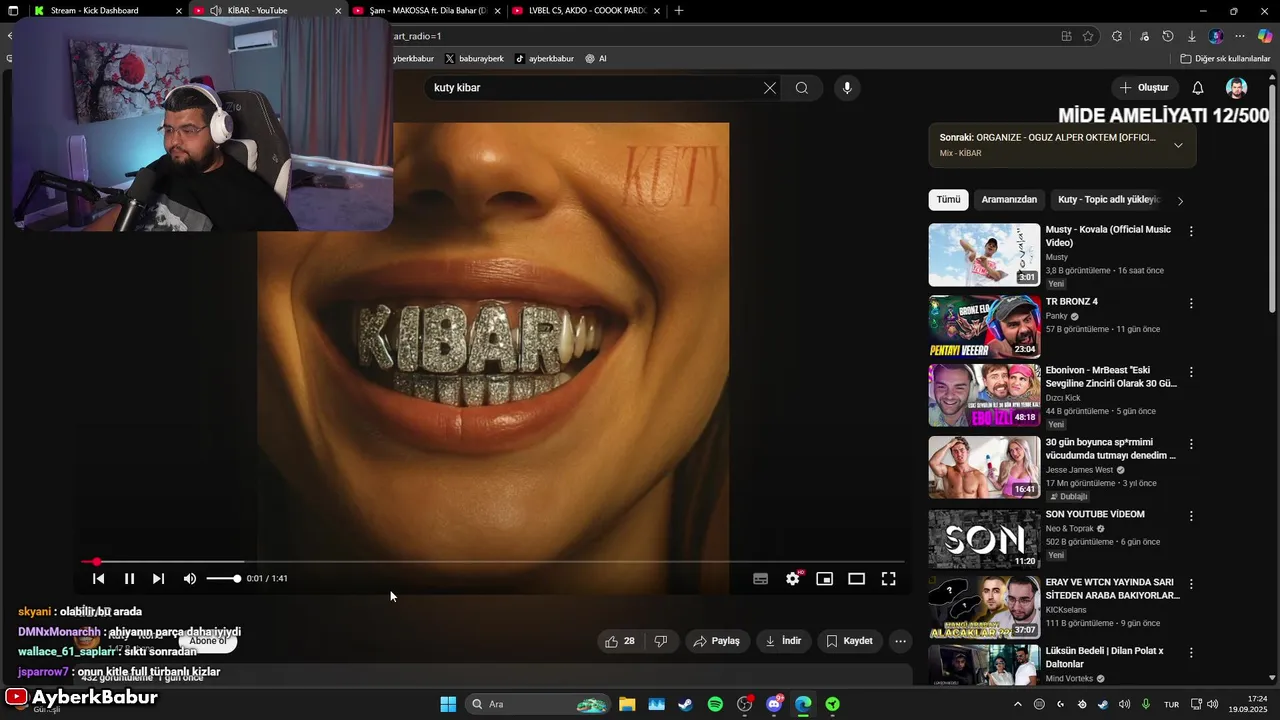
Task: Show hidden system tray icons
Action: tap(1018, 704)
